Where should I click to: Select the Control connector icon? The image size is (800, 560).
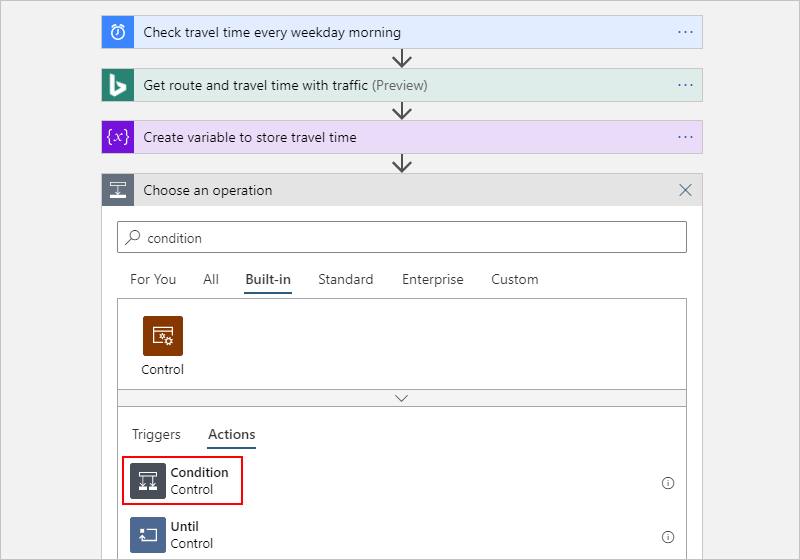tap(162, 337)
